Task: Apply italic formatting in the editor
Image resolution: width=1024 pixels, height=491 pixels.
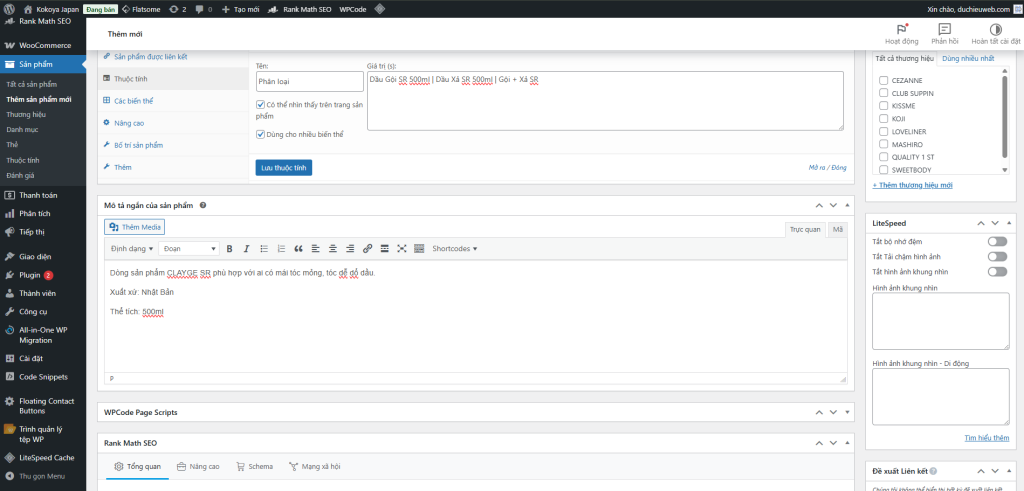Action: pyautogui.click(x=246, y=248)
